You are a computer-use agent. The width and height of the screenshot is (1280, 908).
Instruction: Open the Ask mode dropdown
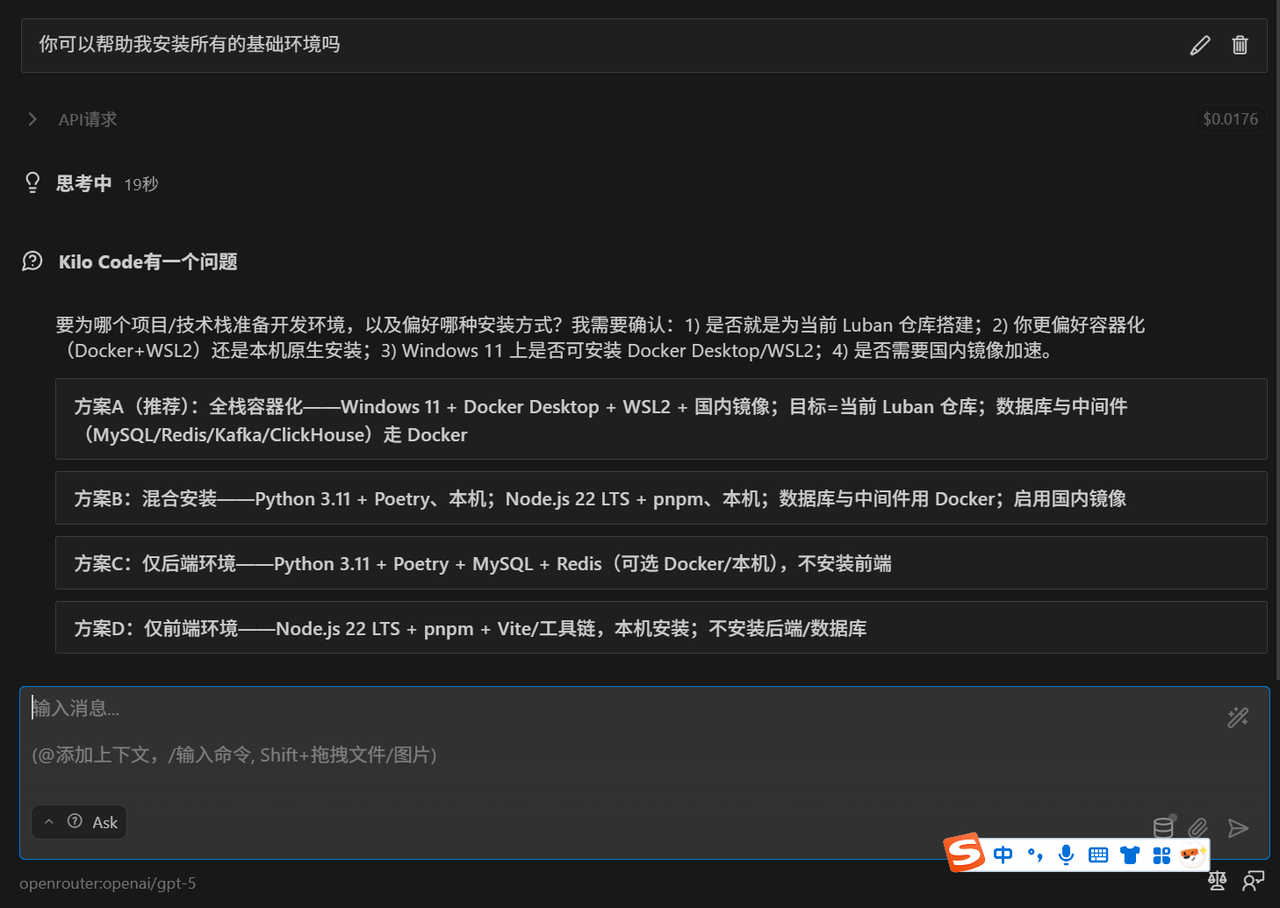[78, 821]
